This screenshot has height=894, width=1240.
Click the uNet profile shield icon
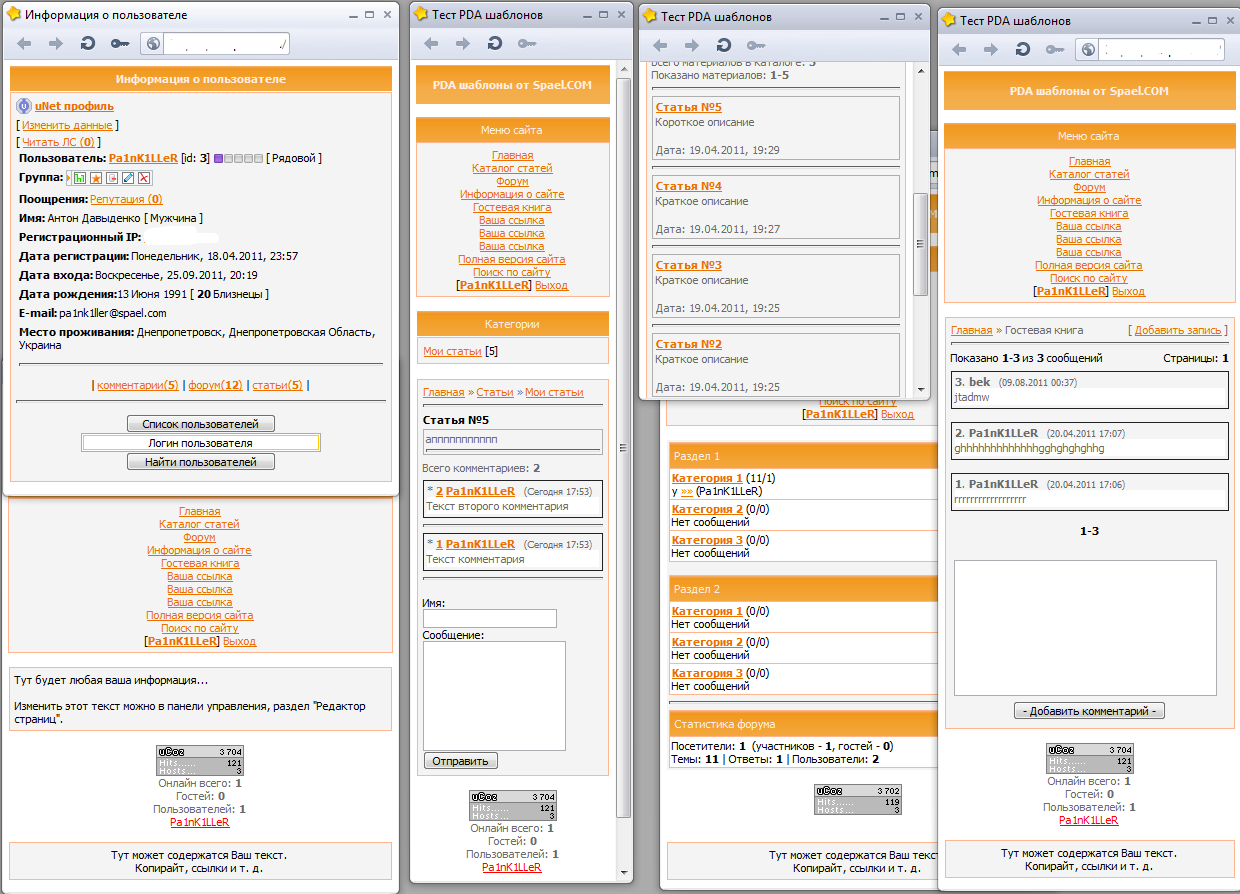(x=24, y=106)
